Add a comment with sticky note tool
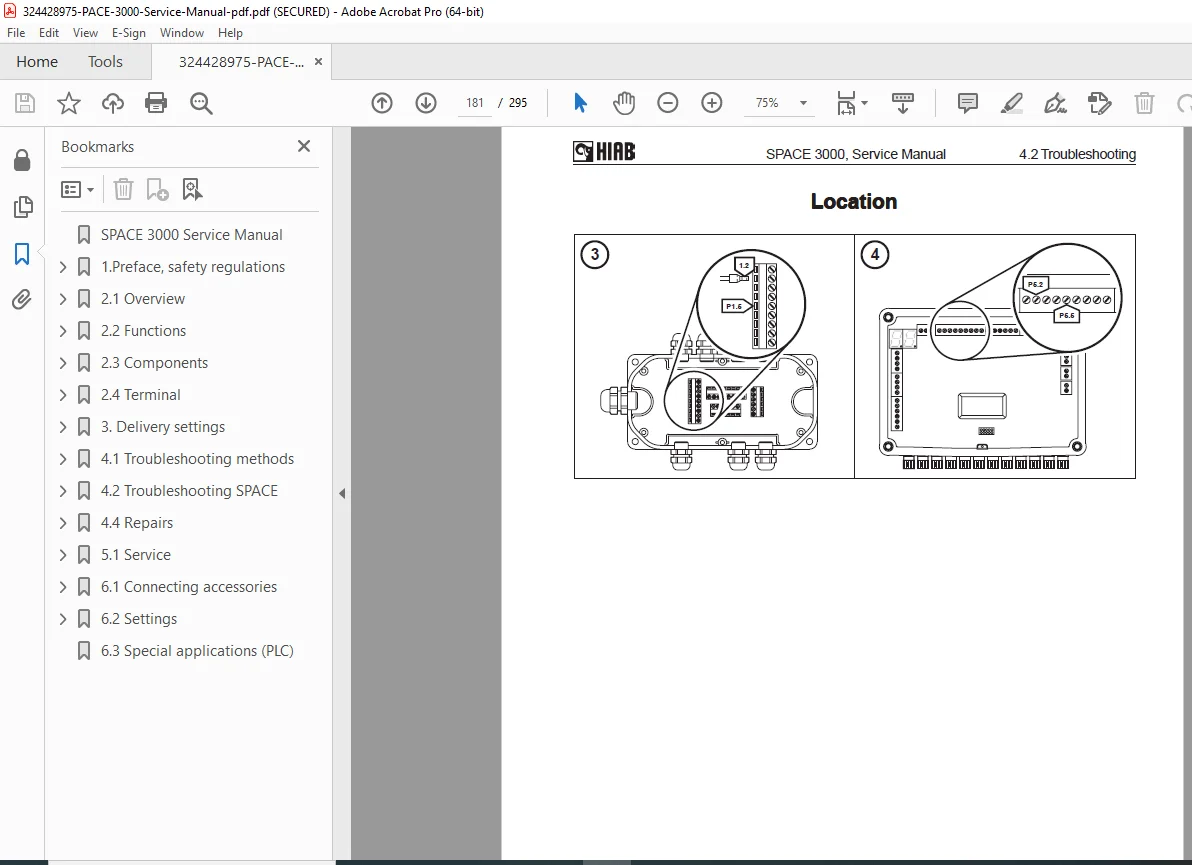 968,103
